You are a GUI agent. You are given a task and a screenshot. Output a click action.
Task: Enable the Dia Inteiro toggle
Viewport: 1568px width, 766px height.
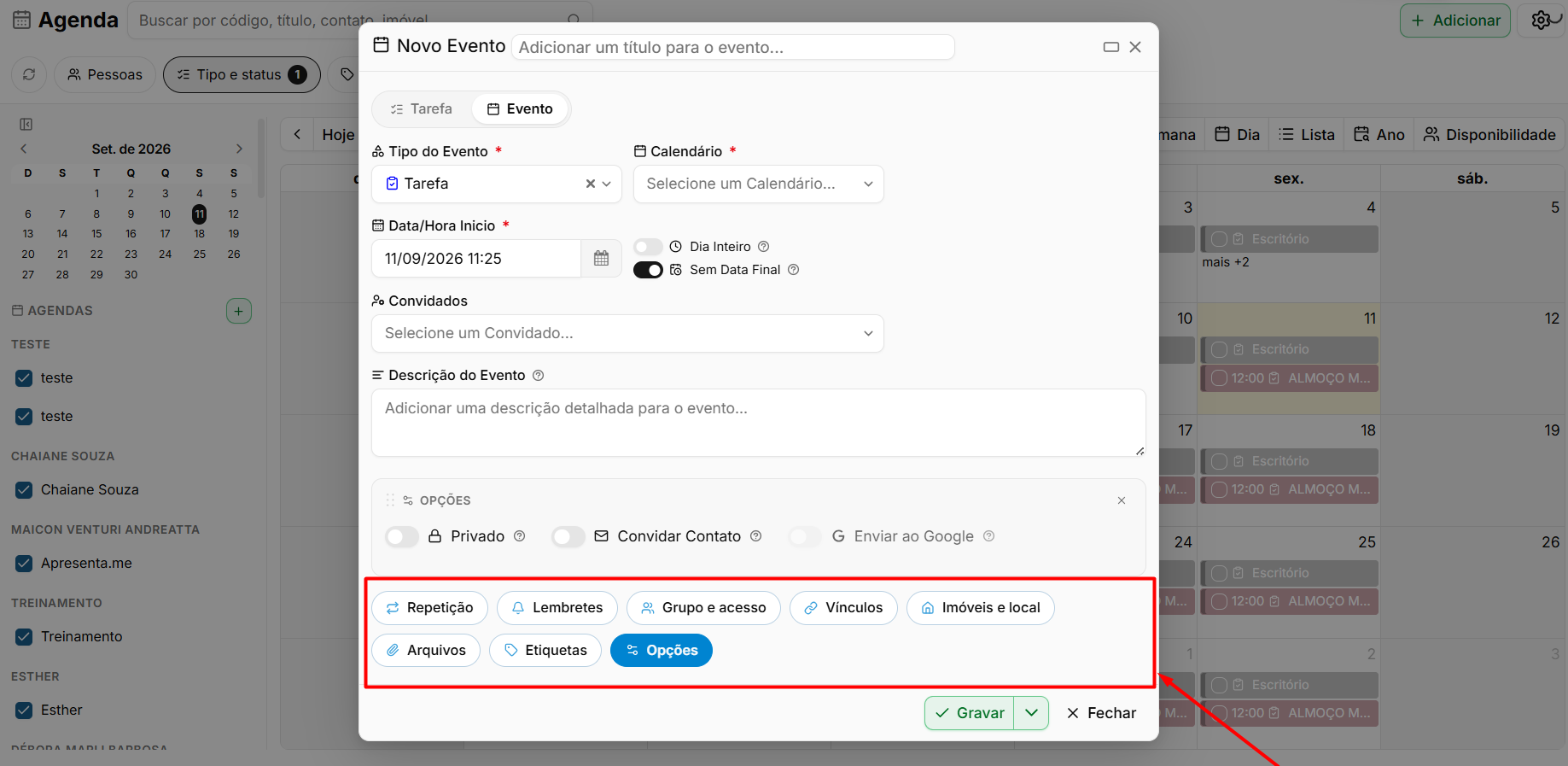648,246
